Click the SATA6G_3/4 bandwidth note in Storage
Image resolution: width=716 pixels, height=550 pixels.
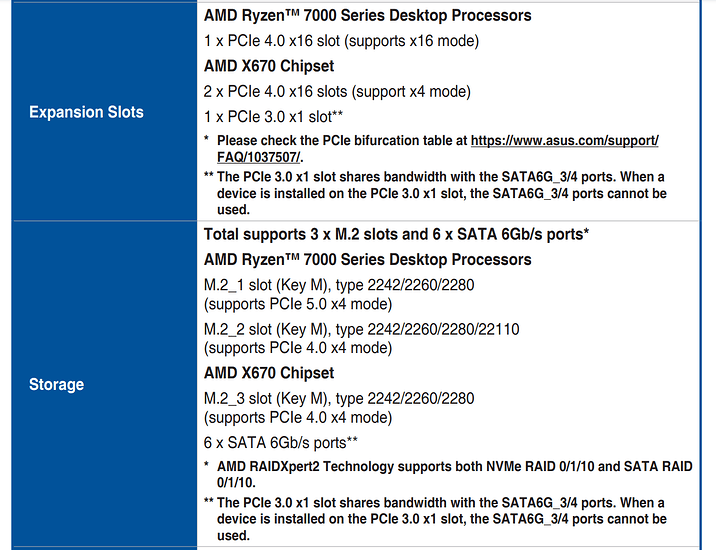[441, 519]
